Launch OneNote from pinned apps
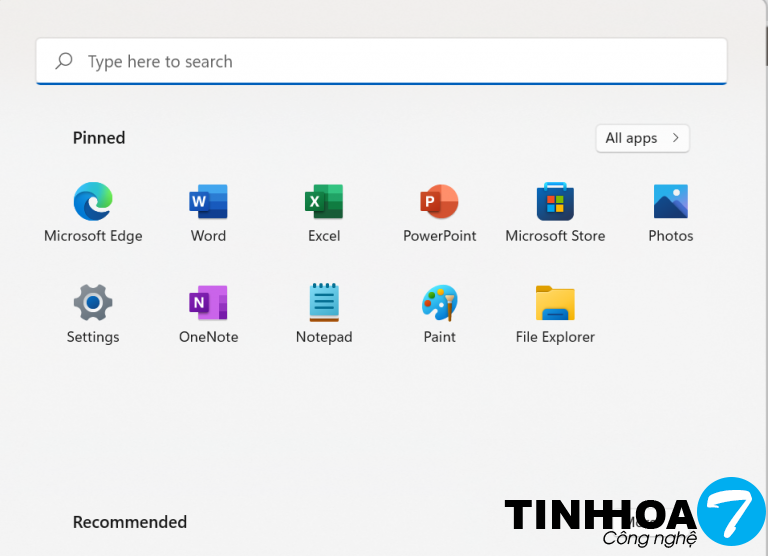The width and height of the screenshot is (768, 556). 208,302
